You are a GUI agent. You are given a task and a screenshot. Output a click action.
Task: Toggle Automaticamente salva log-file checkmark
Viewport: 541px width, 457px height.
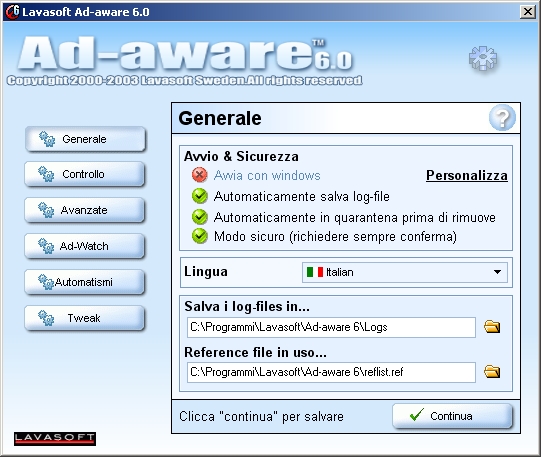199,196
